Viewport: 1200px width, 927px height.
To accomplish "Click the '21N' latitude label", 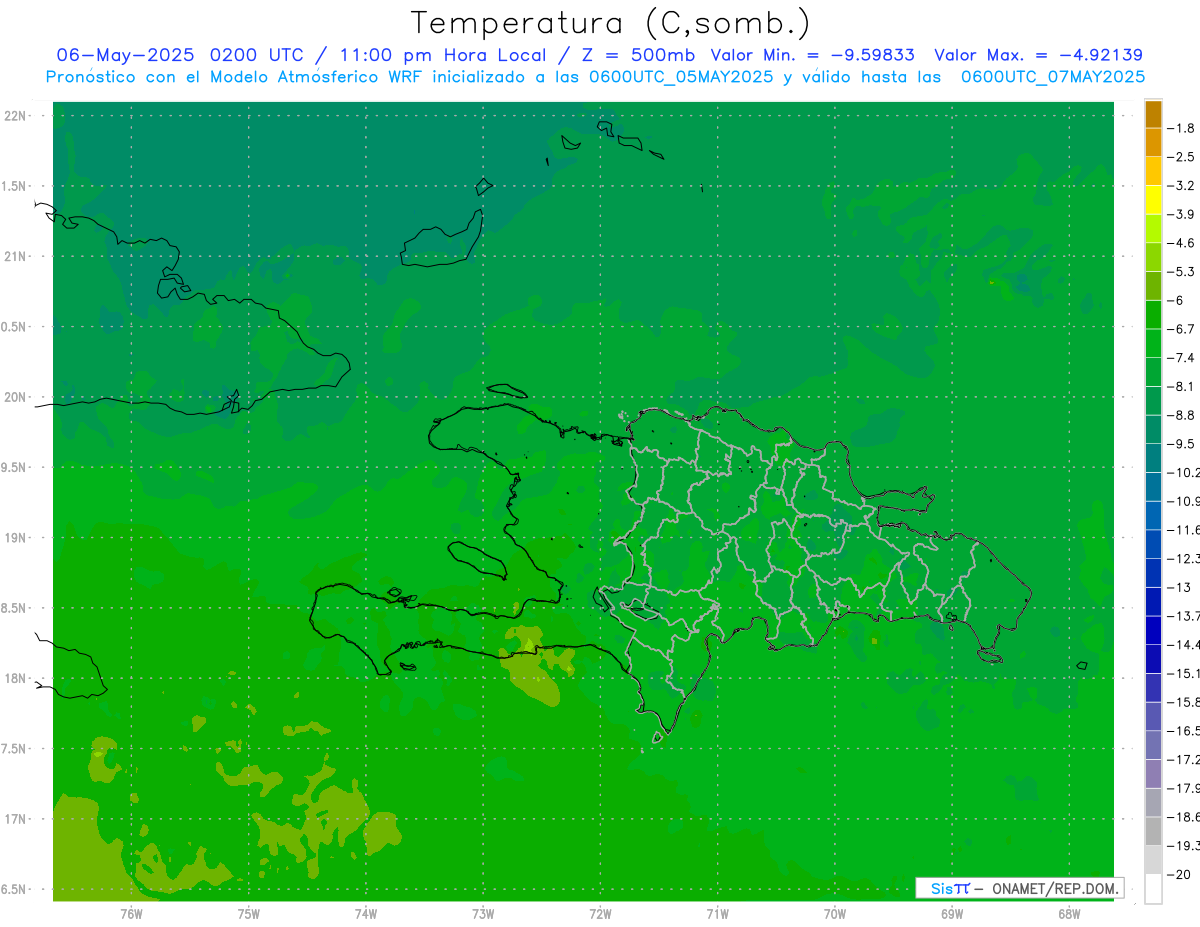I will [16, 256].
